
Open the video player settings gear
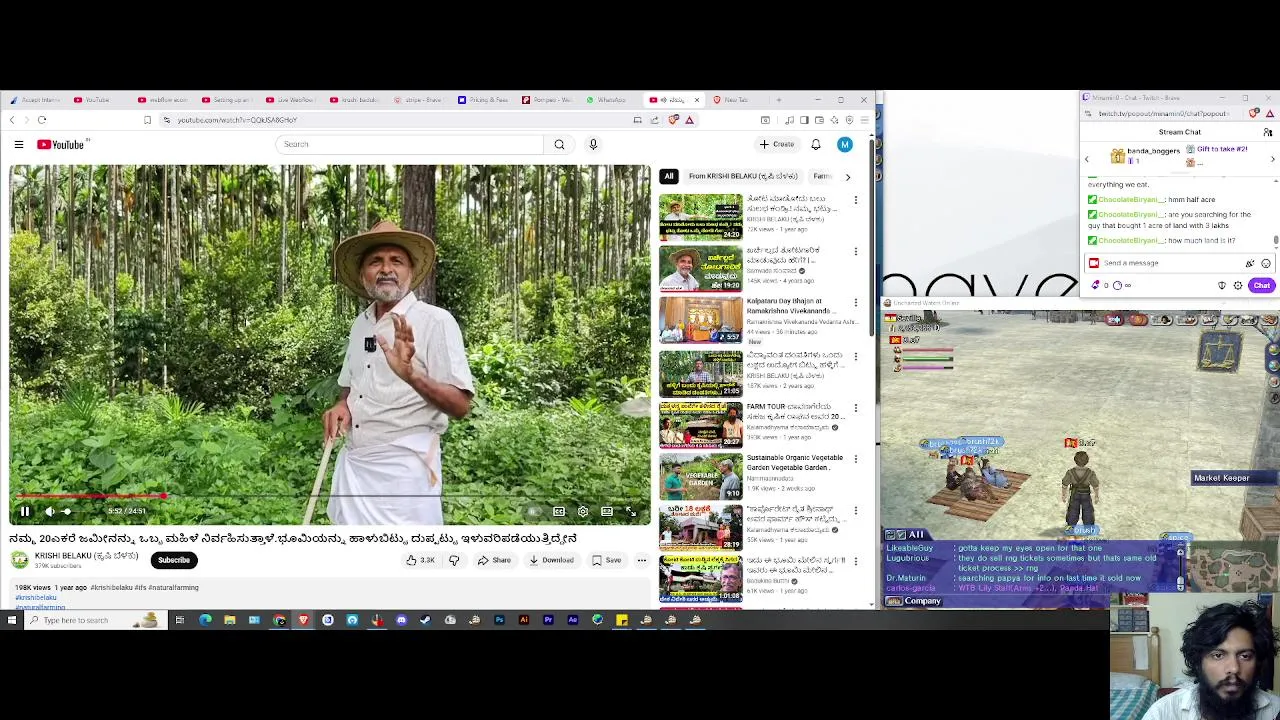click(x=583, y=511)
